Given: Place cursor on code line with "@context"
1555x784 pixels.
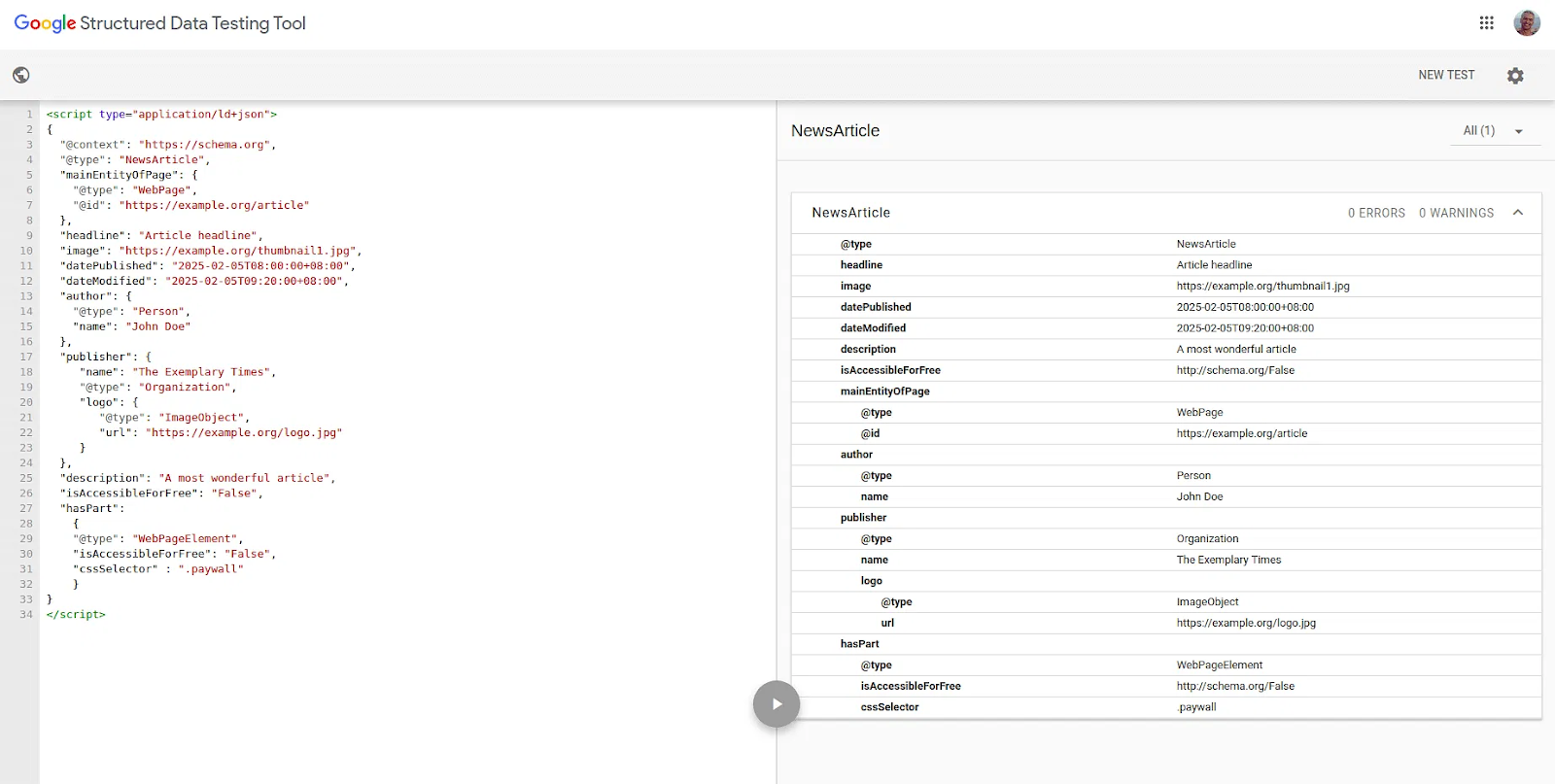Looking at the screenshot, I should 168,145.
